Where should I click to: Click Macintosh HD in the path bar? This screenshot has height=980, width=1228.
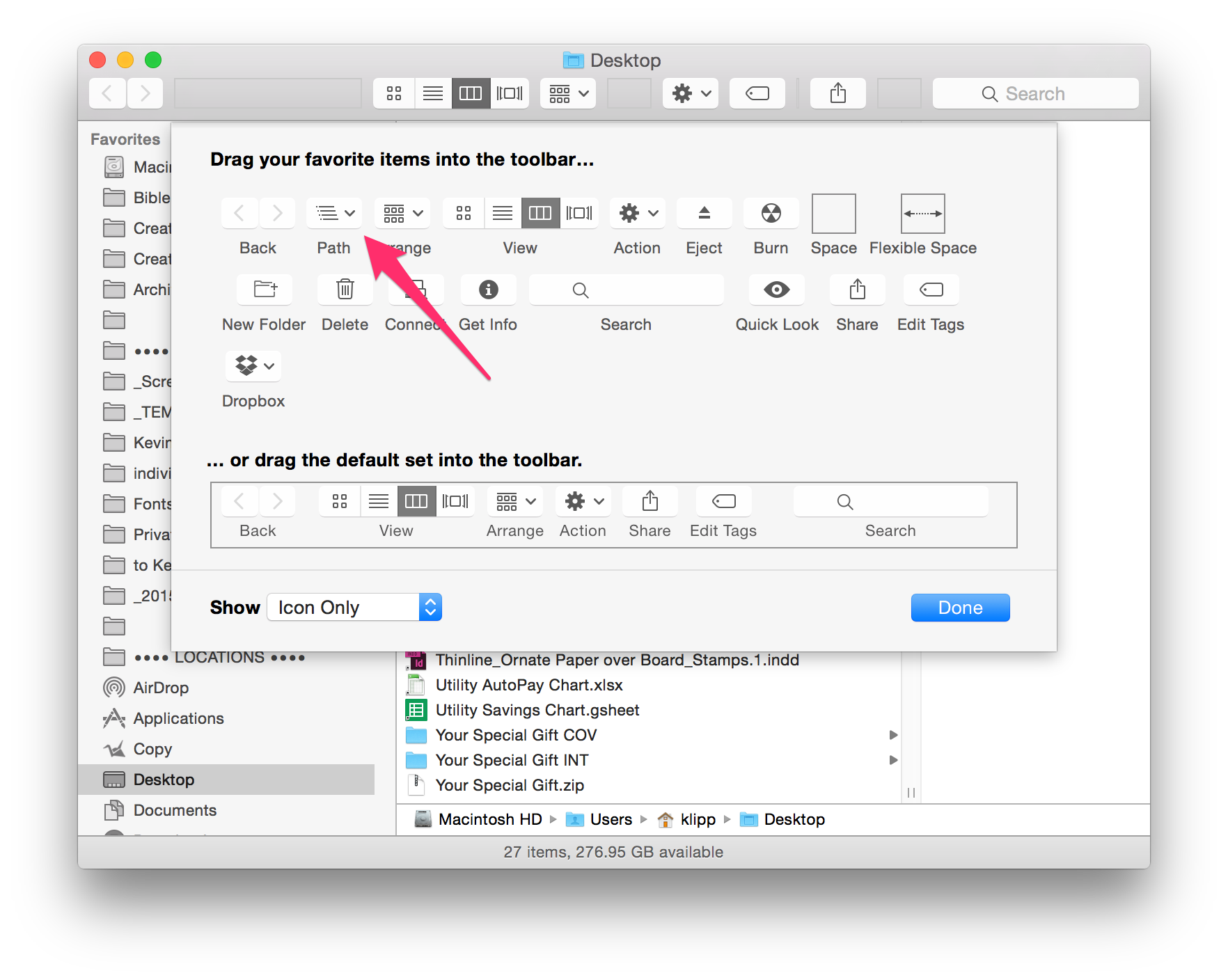tap(479, 819)
